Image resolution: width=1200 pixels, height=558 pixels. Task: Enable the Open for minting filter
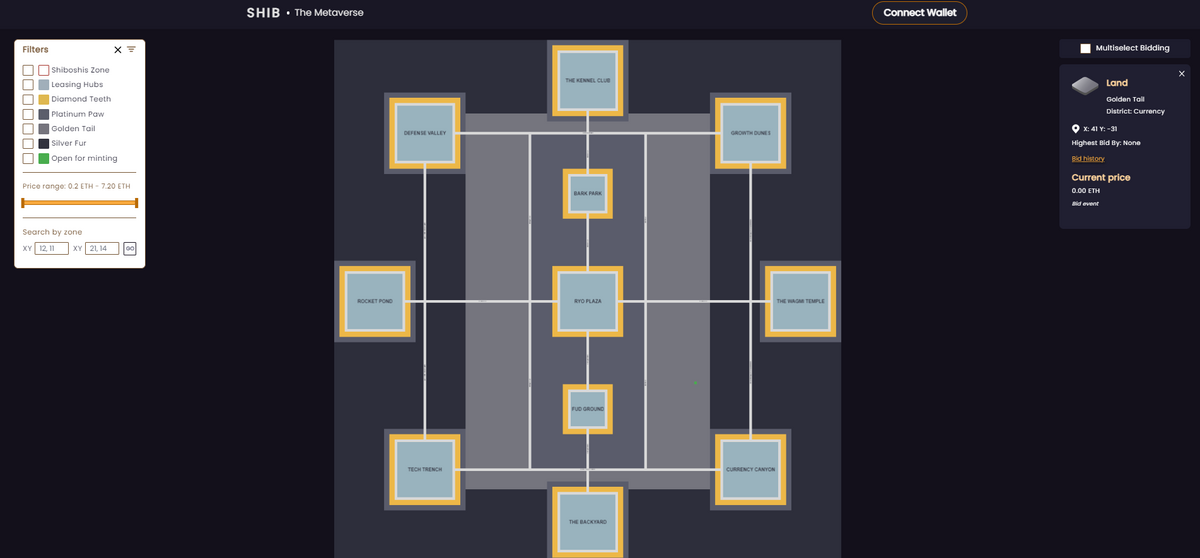[28, 158]
